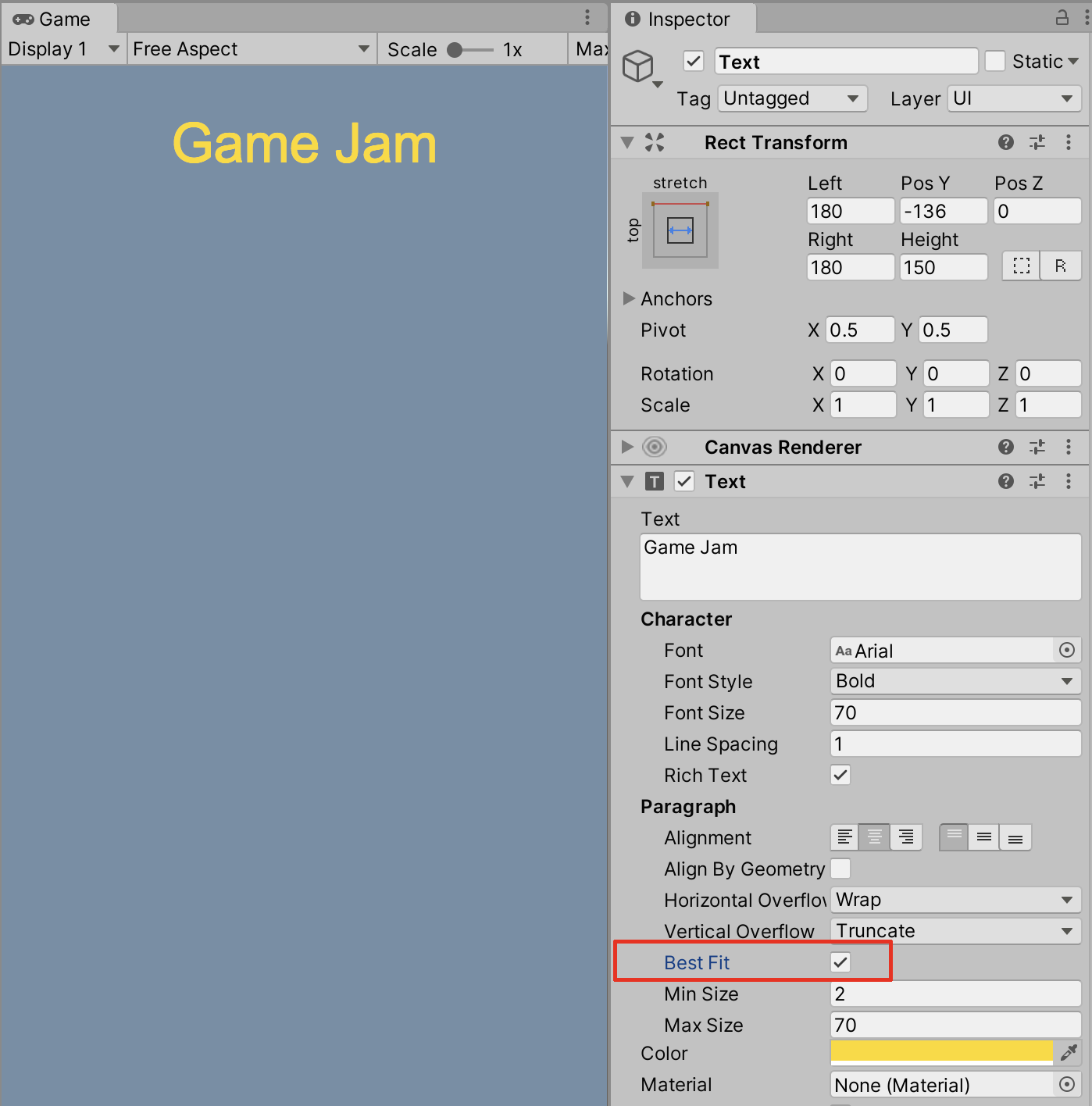
Task: Click the raw edit mode R button
Action: [x=1060, y=266]
